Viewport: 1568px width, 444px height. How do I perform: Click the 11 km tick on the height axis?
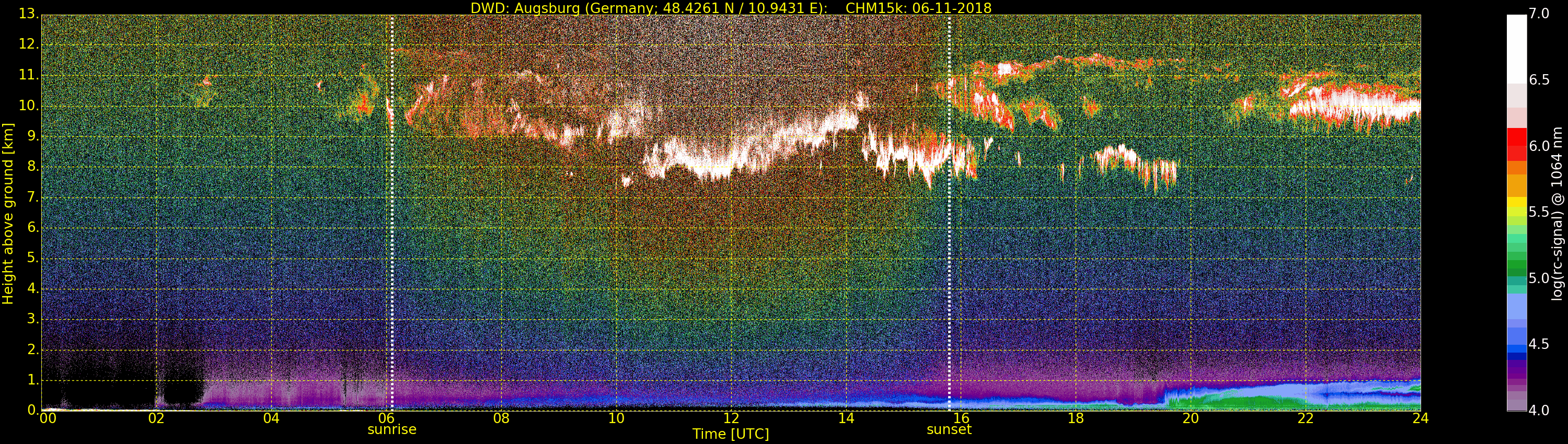28,75
